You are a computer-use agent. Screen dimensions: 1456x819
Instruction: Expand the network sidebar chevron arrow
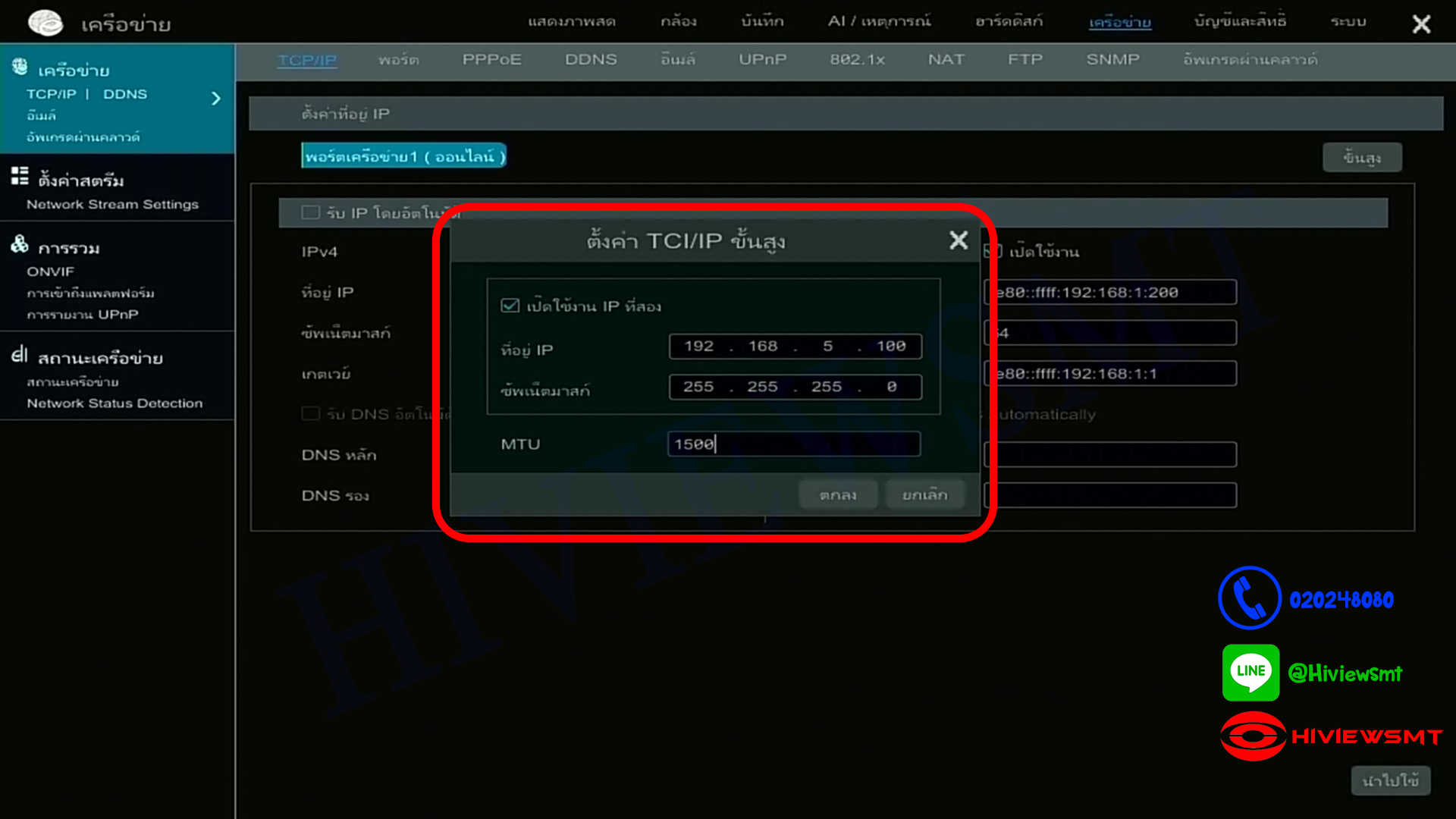click(216, 99)
